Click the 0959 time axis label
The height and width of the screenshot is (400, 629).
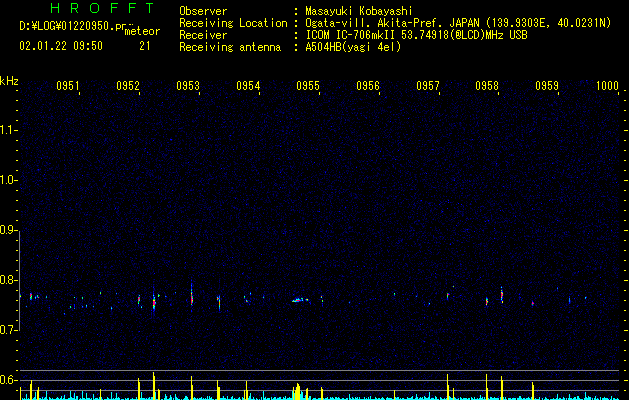pyautogui.click(x=547, y=85)
